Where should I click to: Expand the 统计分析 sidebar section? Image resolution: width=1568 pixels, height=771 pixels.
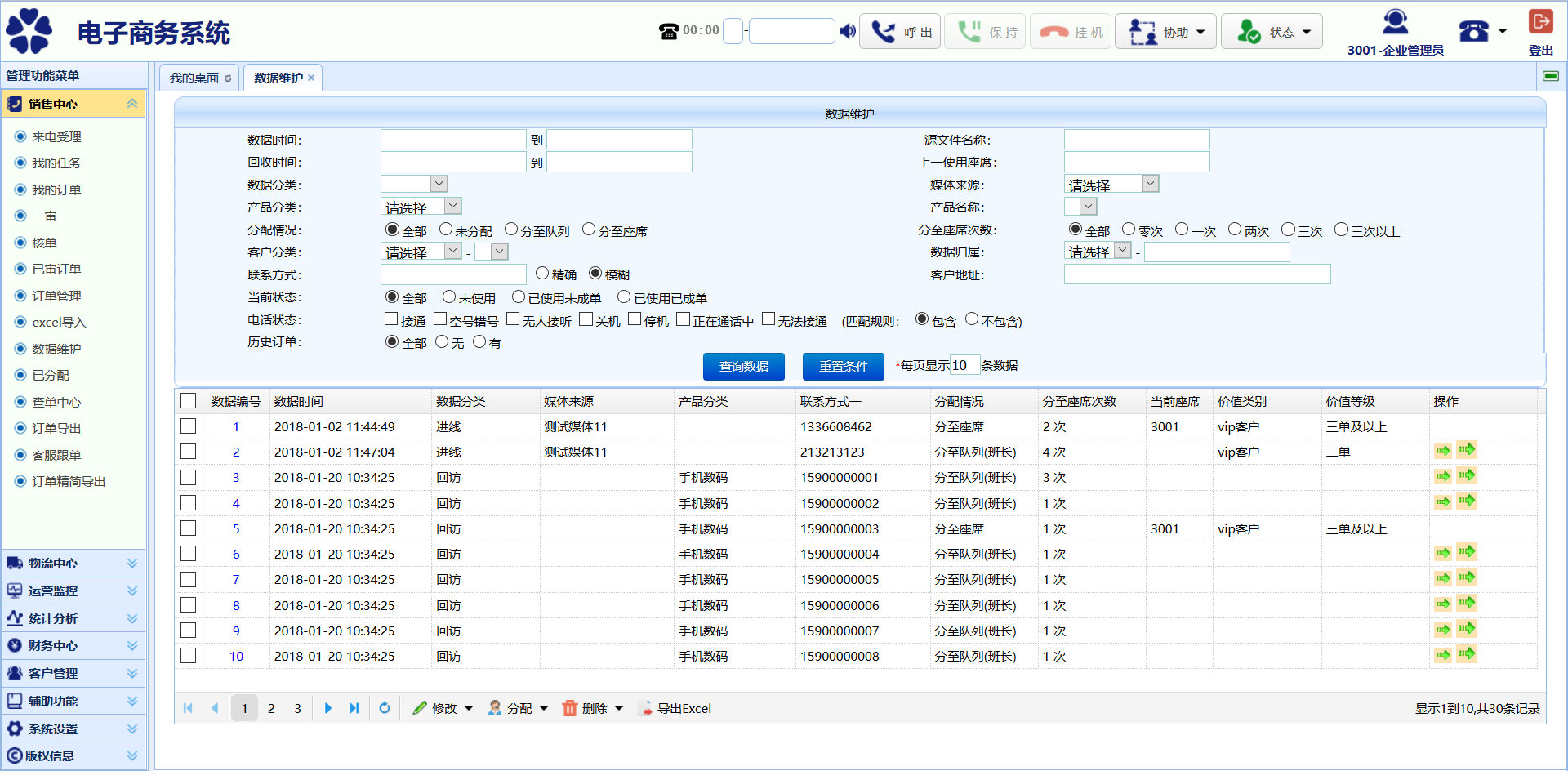coord(73,618)
